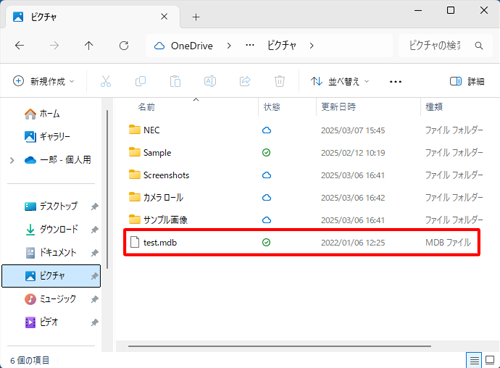Viewport: 500px width, 368px height.
Task: Sort by 状態 column header
Action: (272, 107)
